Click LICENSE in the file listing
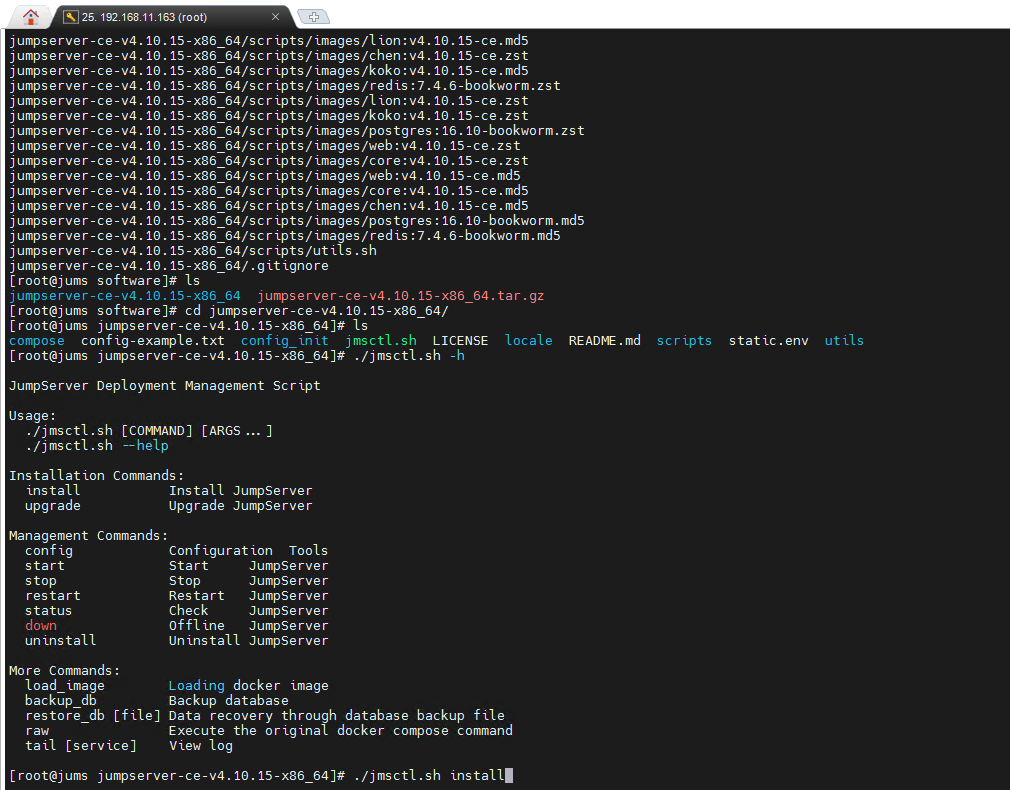This screenshot has width=1010, height=790. [461, 341]
